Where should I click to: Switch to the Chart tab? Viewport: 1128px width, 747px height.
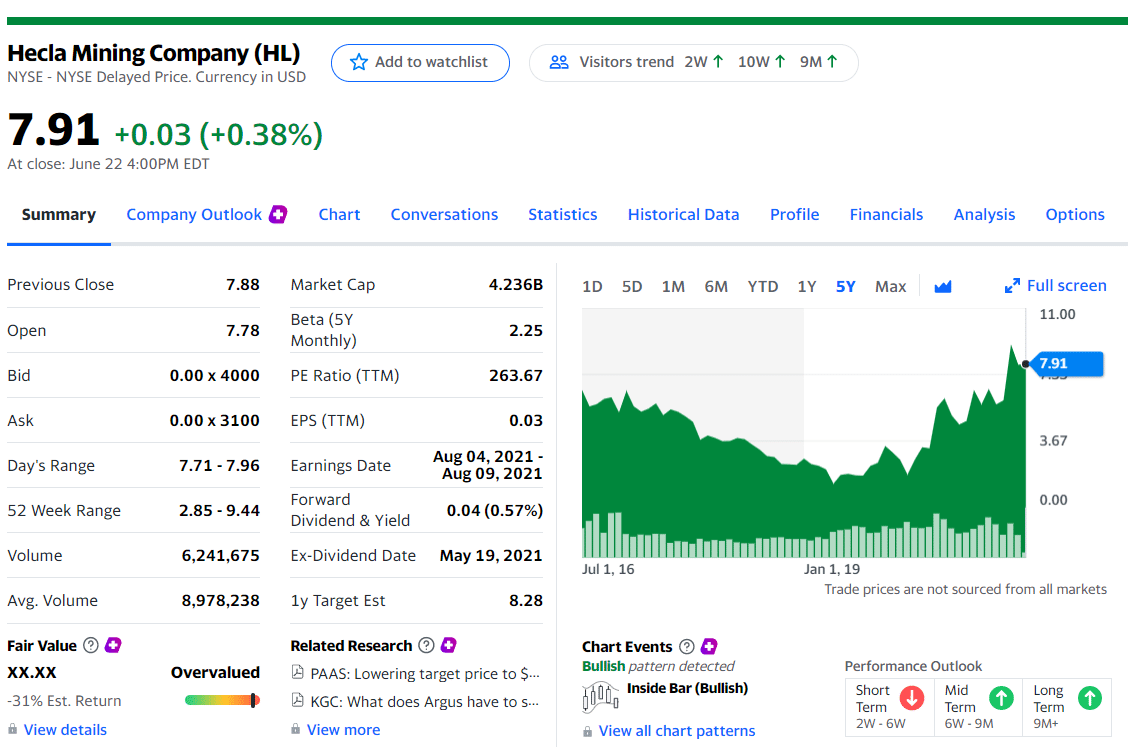pos(340,214)
